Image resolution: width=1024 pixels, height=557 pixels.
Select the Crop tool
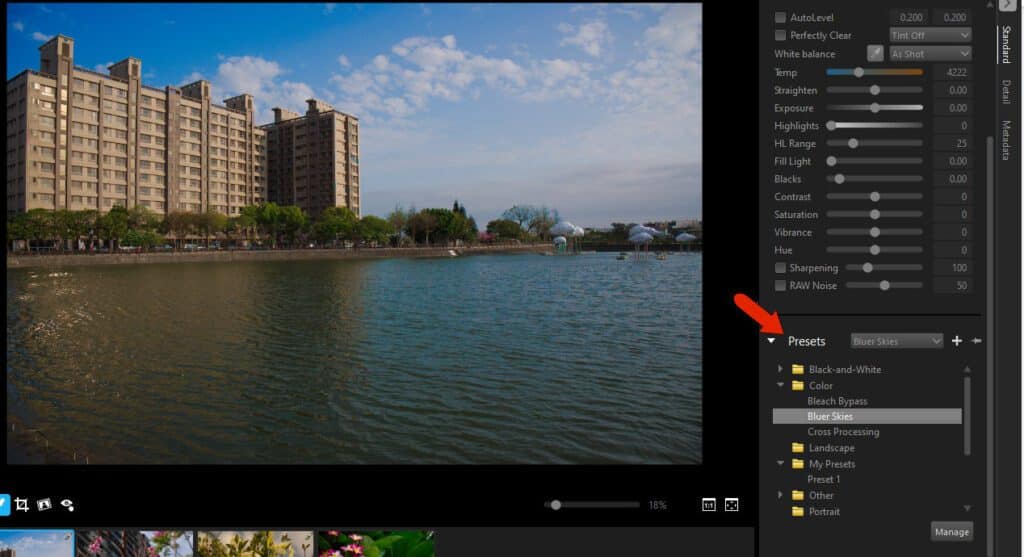[x=21, y=505]
